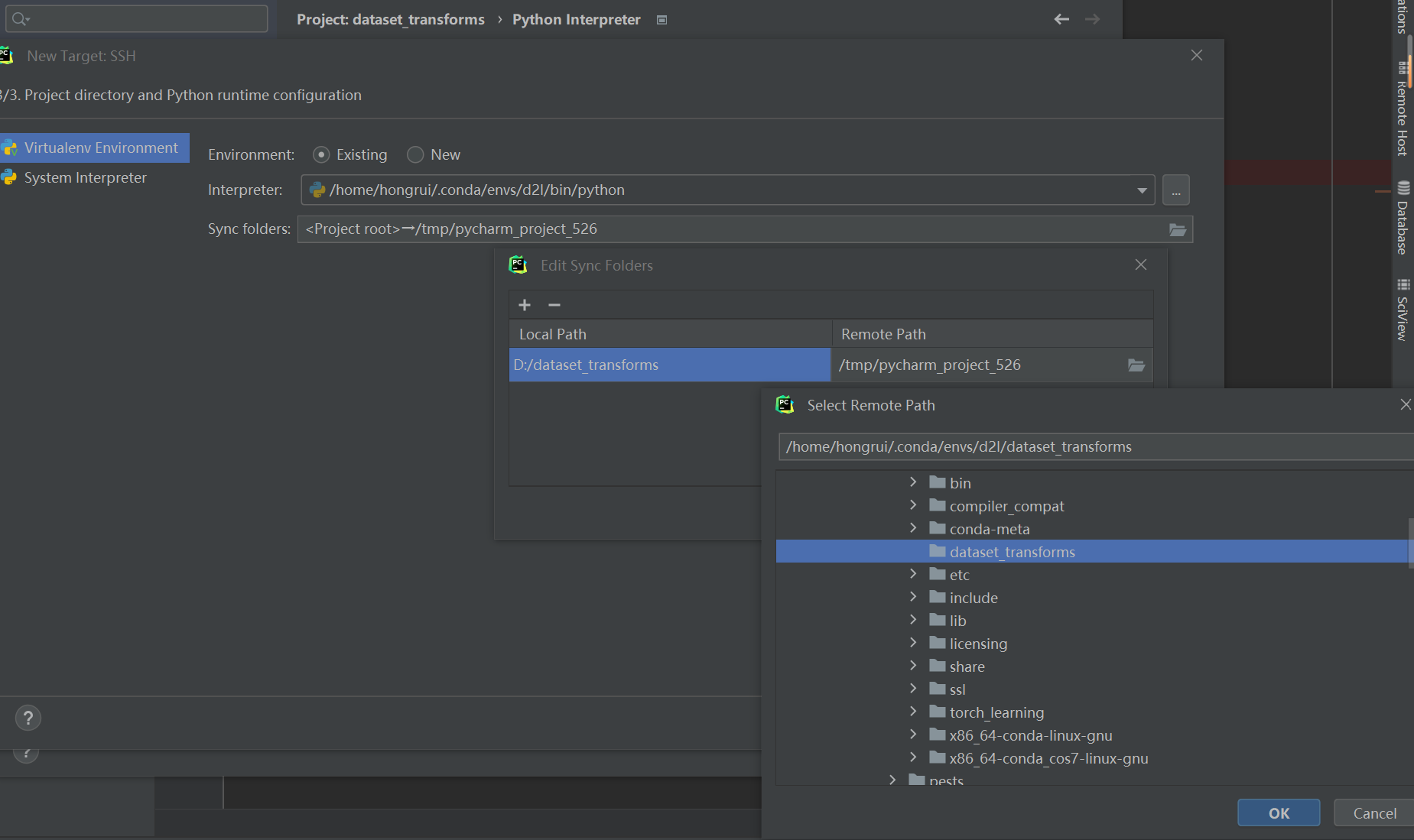The image size is (1414, 840).
Task: Expand the x86_64-conda_cos7-linux-gnu folder
Action: [913, 757]
